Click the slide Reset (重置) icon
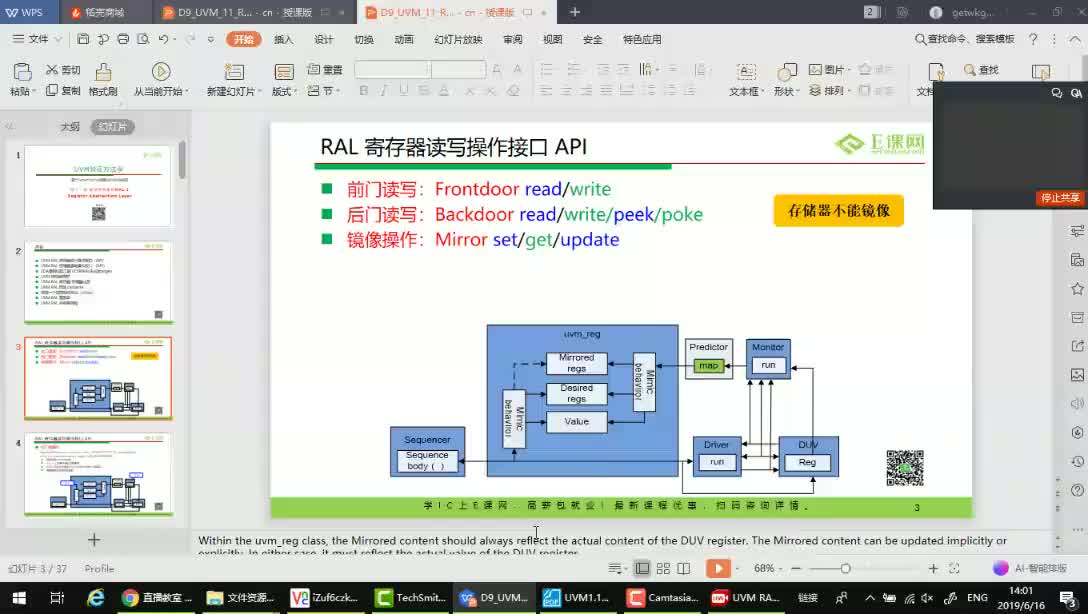Image resolution: width=1088 pixels, height=614 pixels. point(314,69)
